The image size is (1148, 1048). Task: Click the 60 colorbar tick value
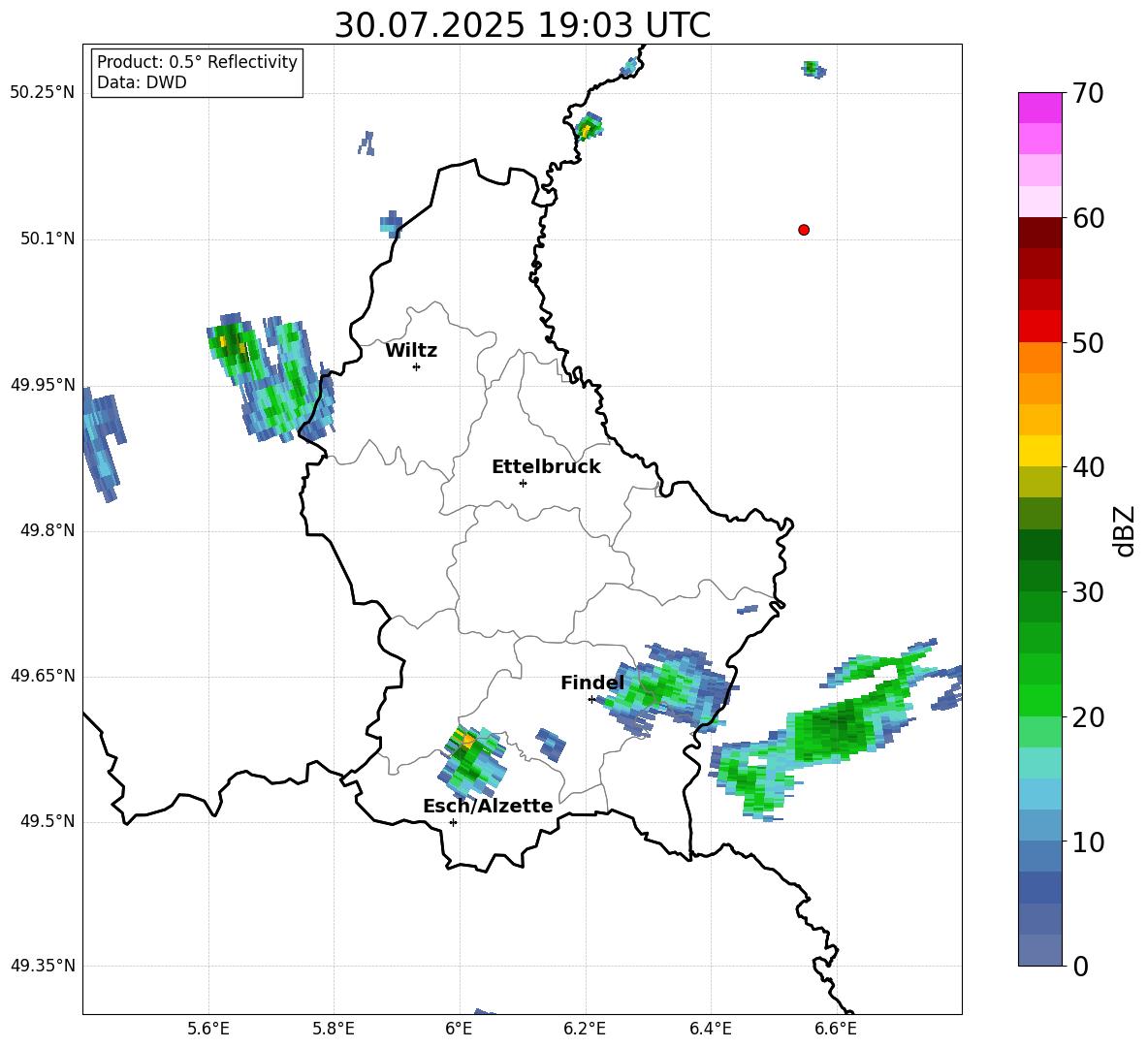pos(1087,218)
